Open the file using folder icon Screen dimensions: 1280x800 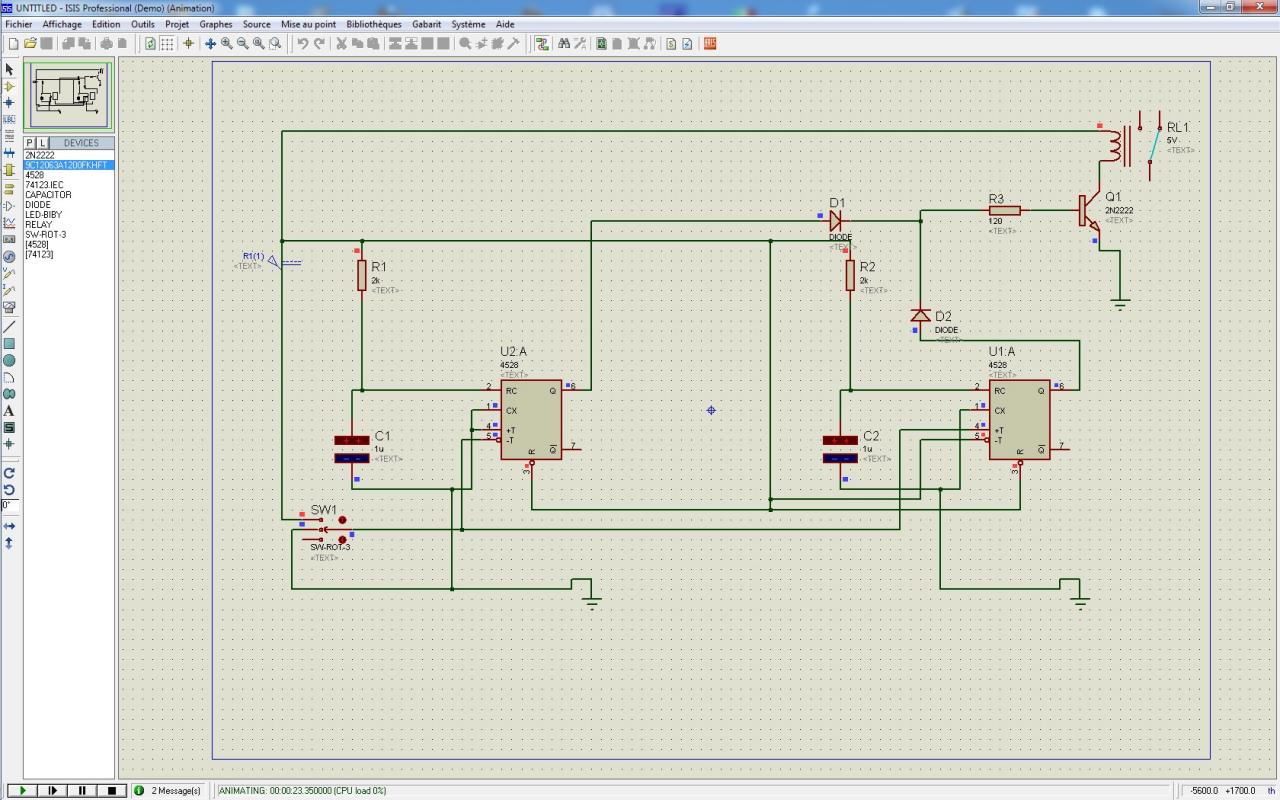30,44
